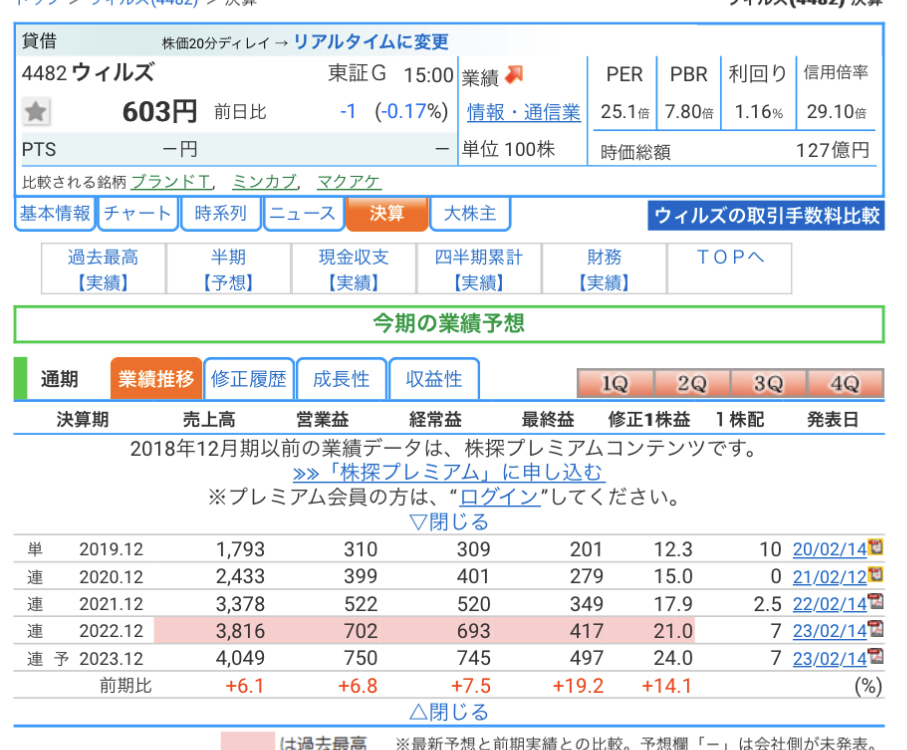
Task: Select the 時系列 tab
Action: coord(221,213)
